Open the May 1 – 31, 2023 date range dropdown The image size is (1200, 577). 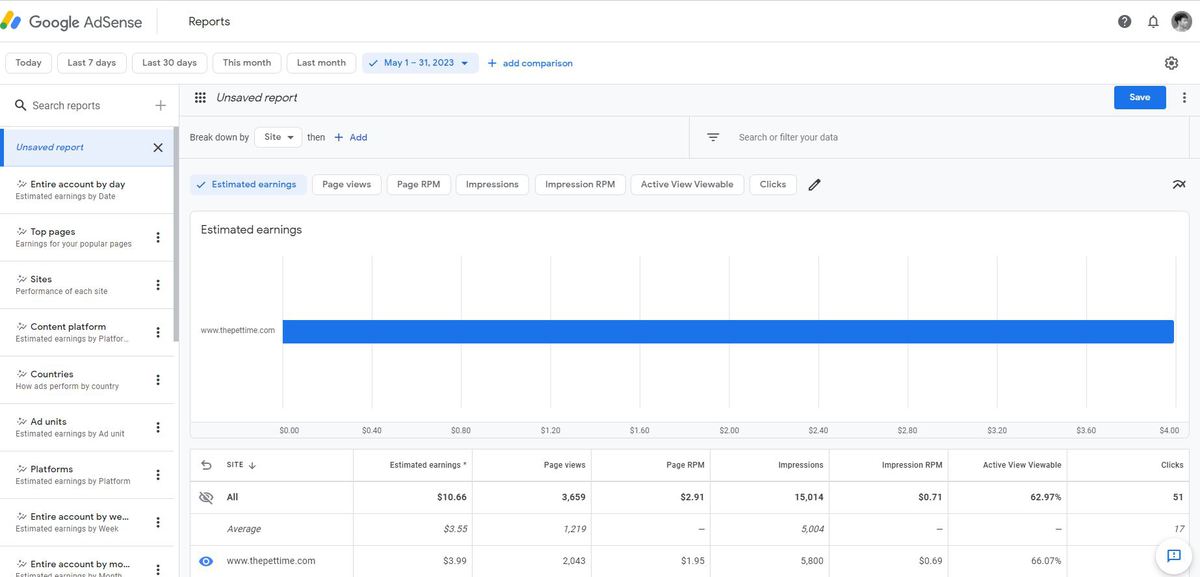420,63
